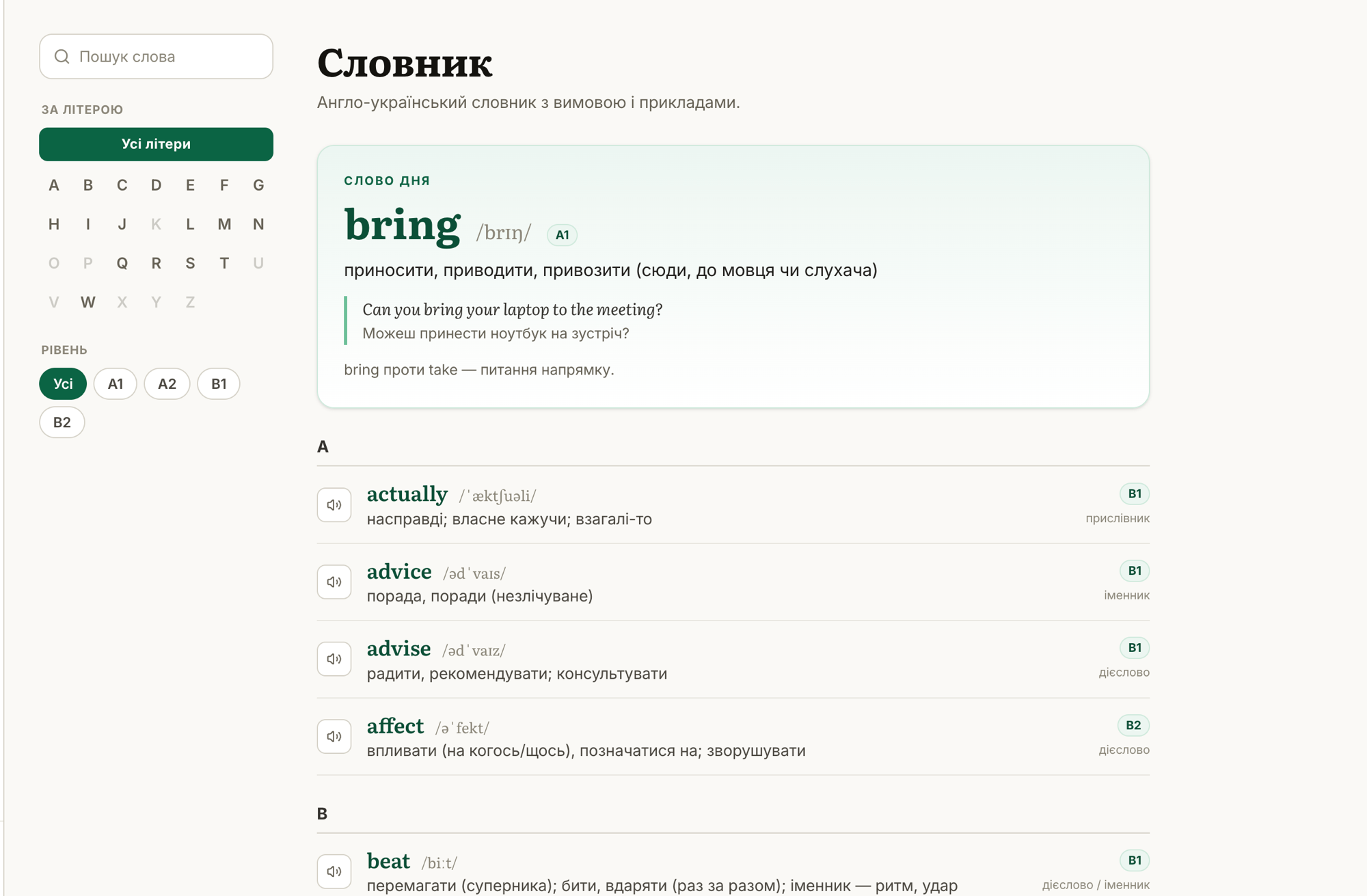Screen dimensions: 1367x896
Task: Filter words by letter A
Action: pyautogui.click(x=54, y=185)
